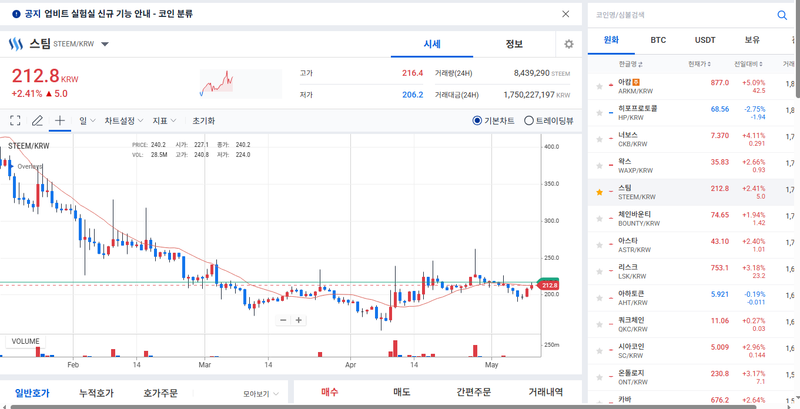Zoom in chart with plus button
The image size is (800, 409).
[x=299, y=320]
